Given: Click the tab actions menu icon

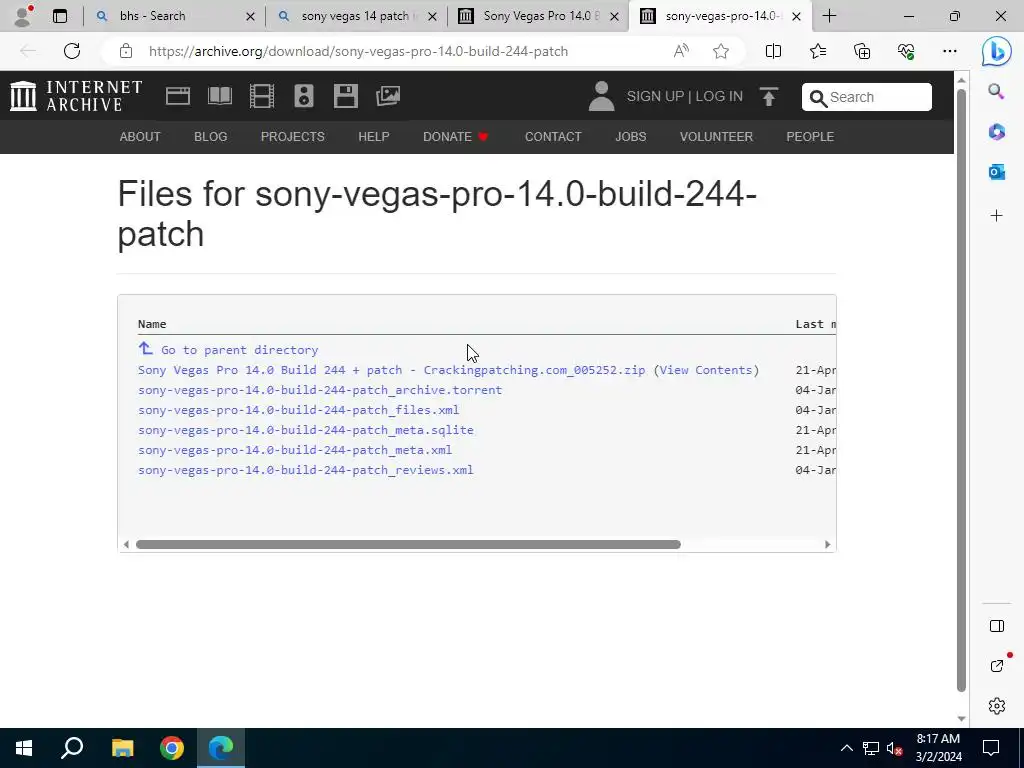Looking at the screenshot, I should 60,16.
